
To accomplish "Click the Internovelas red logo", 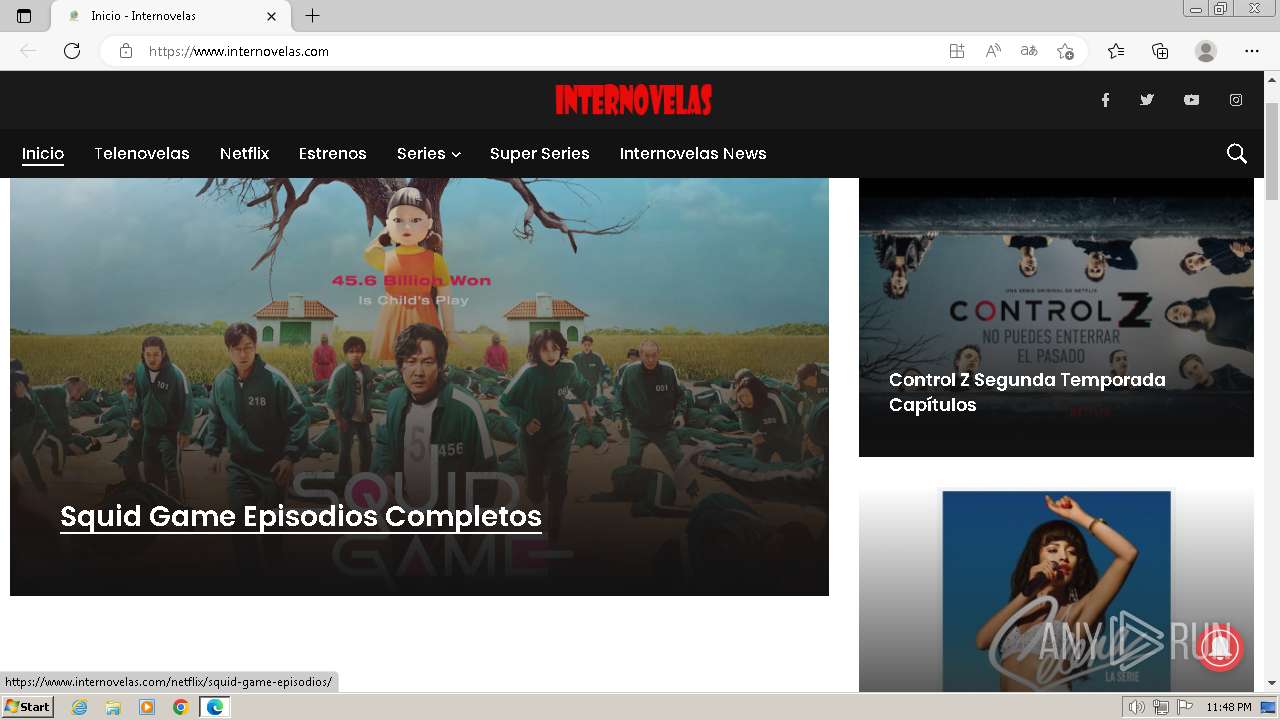I will tap(634, 100).
